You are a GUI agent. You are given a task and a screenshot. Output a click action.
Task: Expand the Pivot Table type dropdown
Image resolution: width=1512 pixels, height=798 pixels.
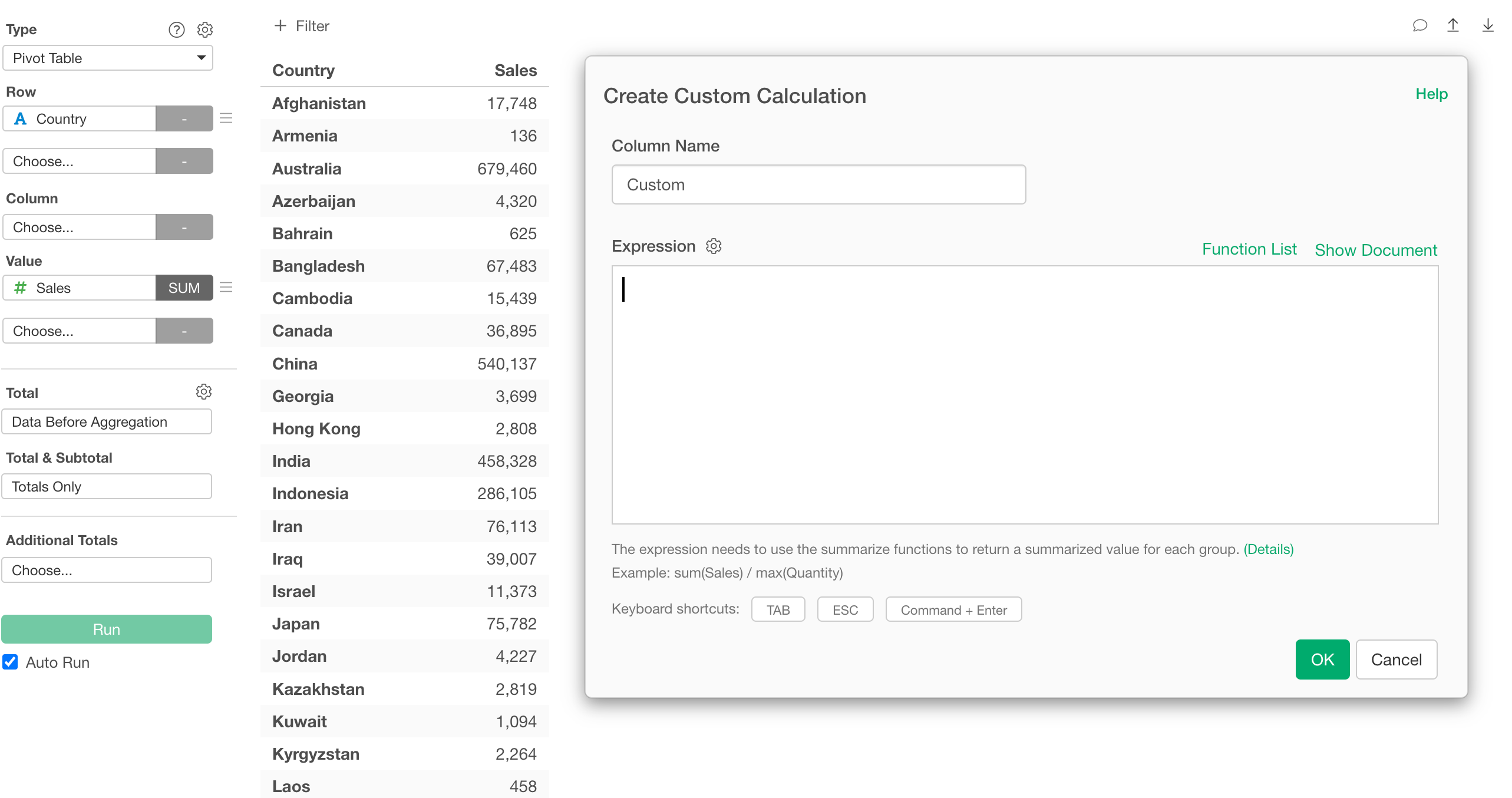point(107,58)
